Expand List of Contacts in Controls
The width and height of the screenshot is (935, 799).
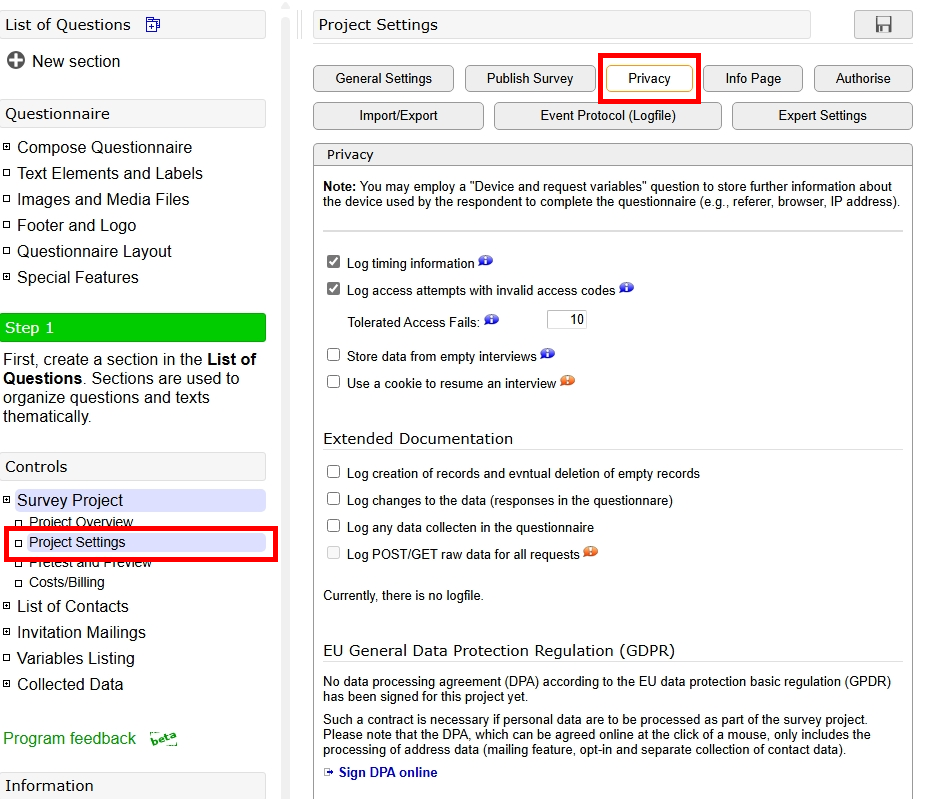click(x=7, y=606)
